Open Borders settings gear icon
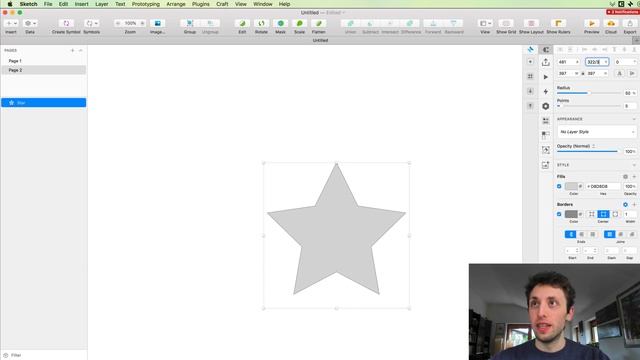The height and width of the screenshot is (360, 640). 625,204
